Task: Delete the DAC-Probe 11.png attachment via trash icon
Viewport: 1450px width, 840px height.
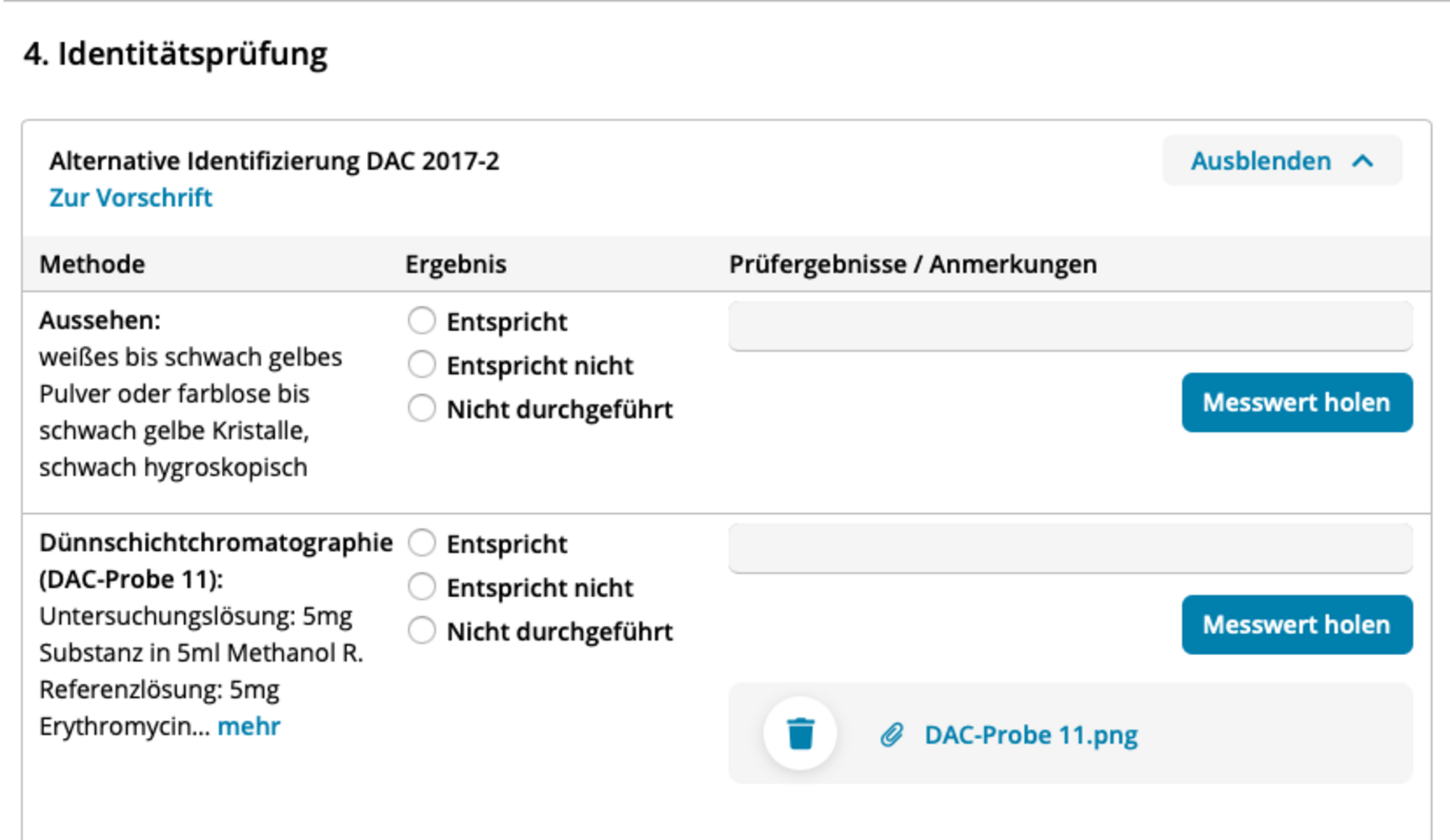Action: (x=800, y=733)
